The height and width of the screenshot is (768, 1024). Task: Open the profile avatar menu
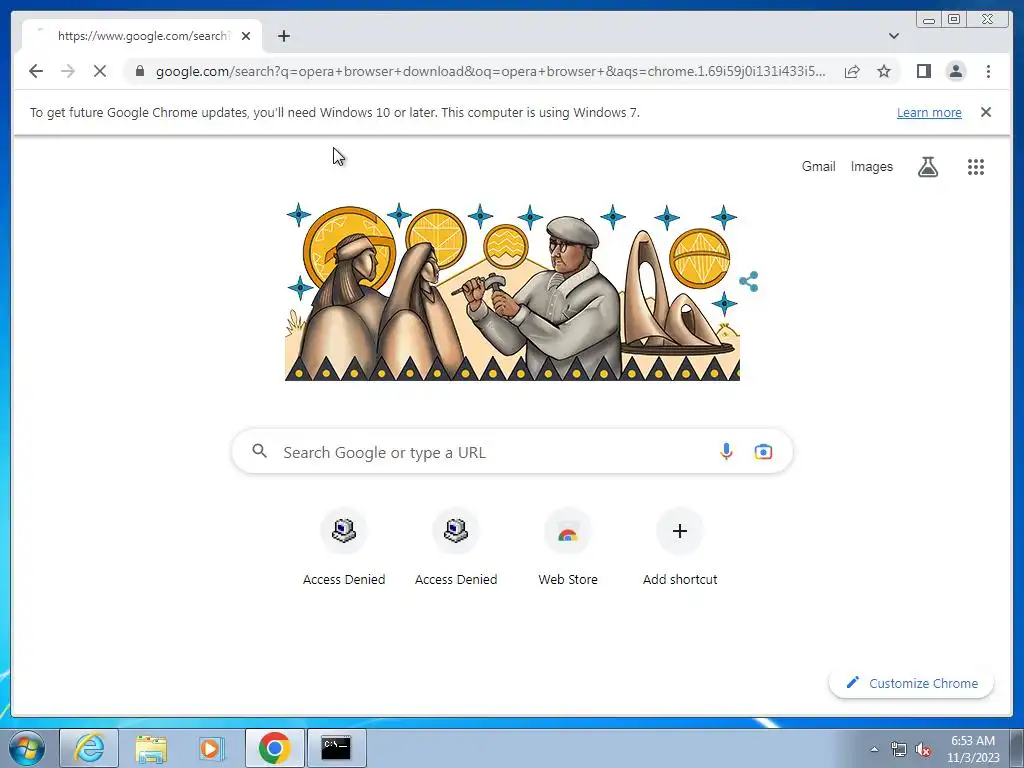tap(955, 71)
